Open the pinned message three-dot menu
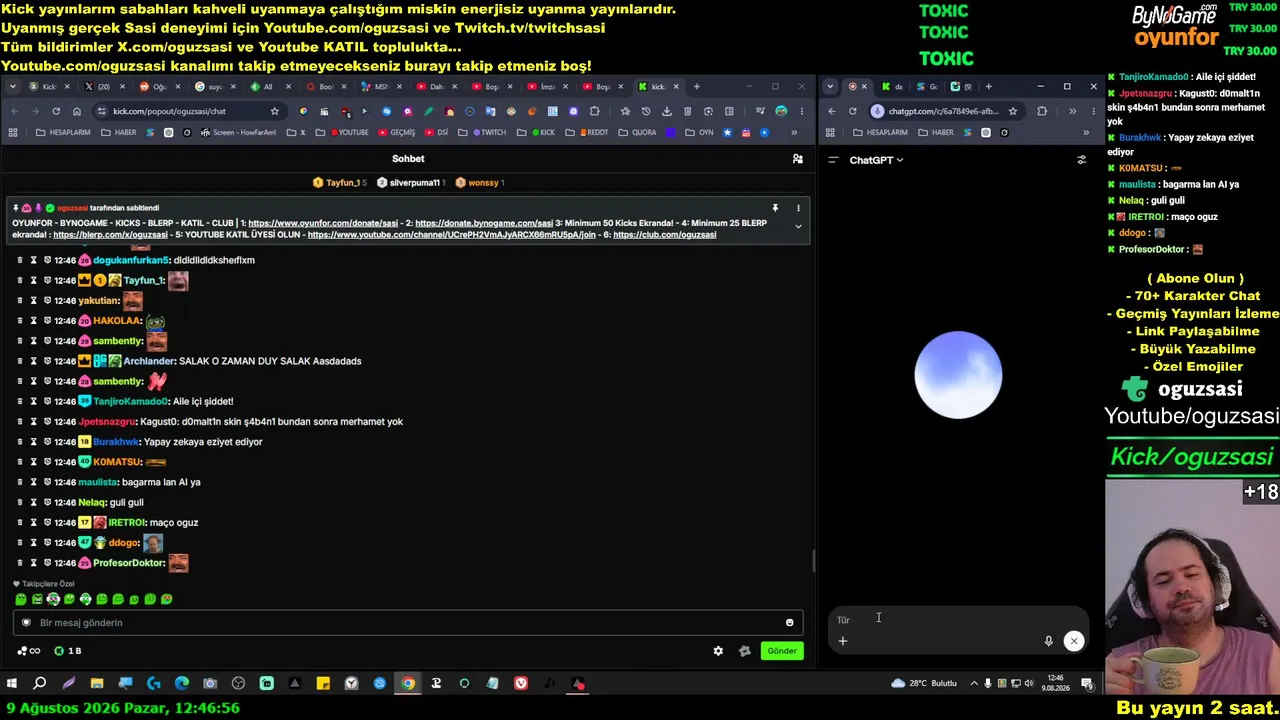Viewport: 1280px width, 720px height. click(798, 208)
